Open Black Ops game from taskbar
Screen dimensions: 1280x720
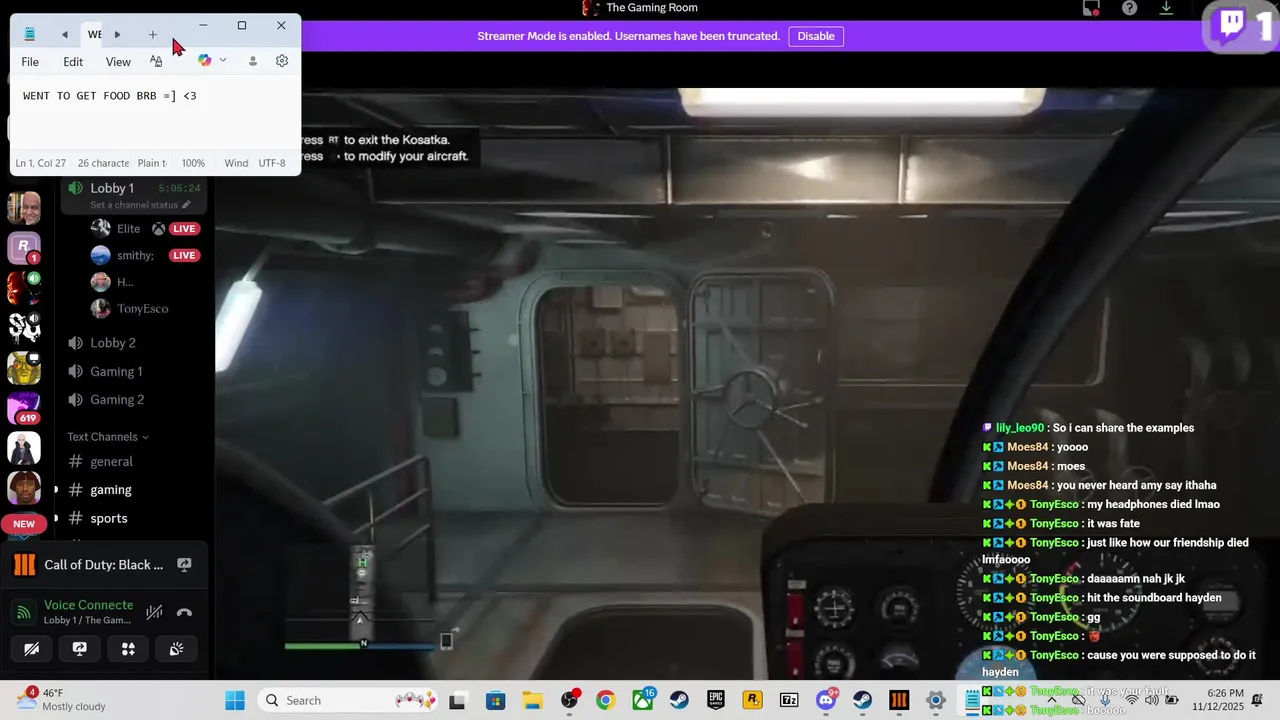(899, 700)
